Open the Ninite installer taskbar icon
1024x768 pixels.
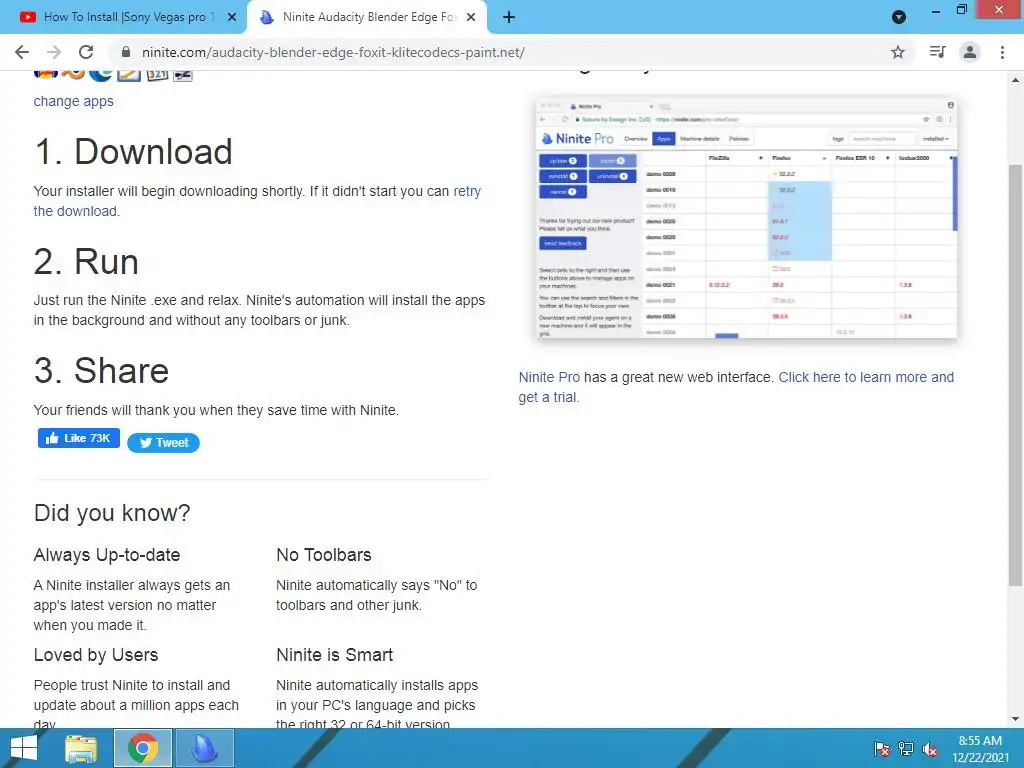(204, 748)
